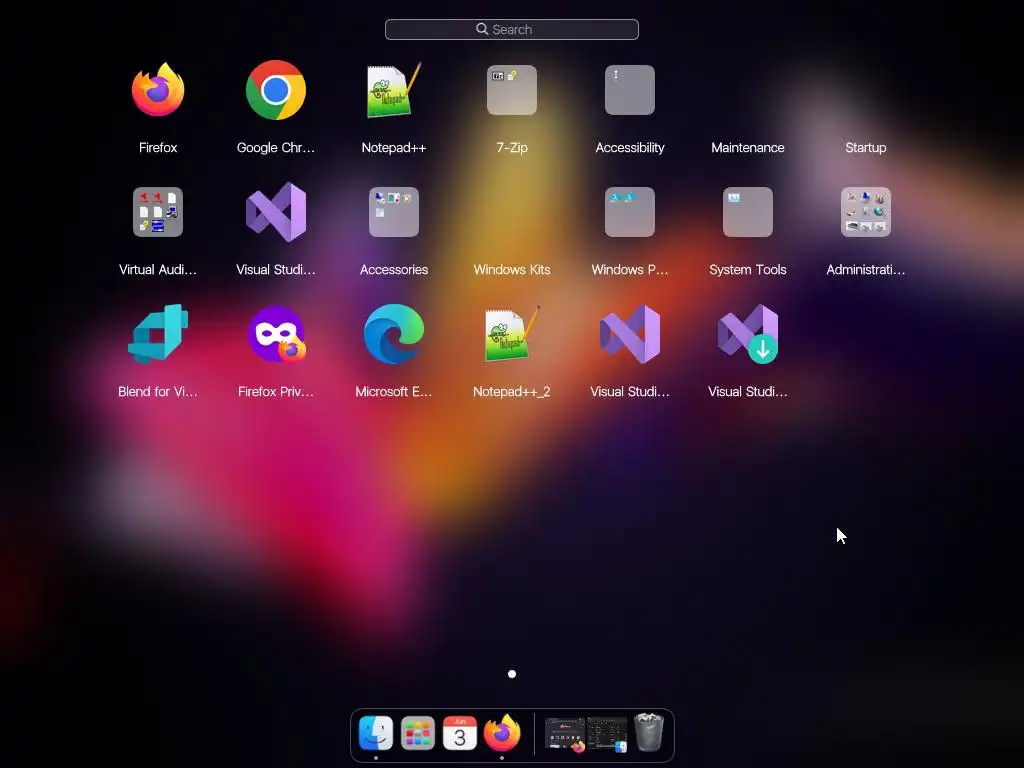1024x768 pixels.
Task: Select the Launchpad page indicator dot
Action: pyautogui.click(x=512, y=674)
